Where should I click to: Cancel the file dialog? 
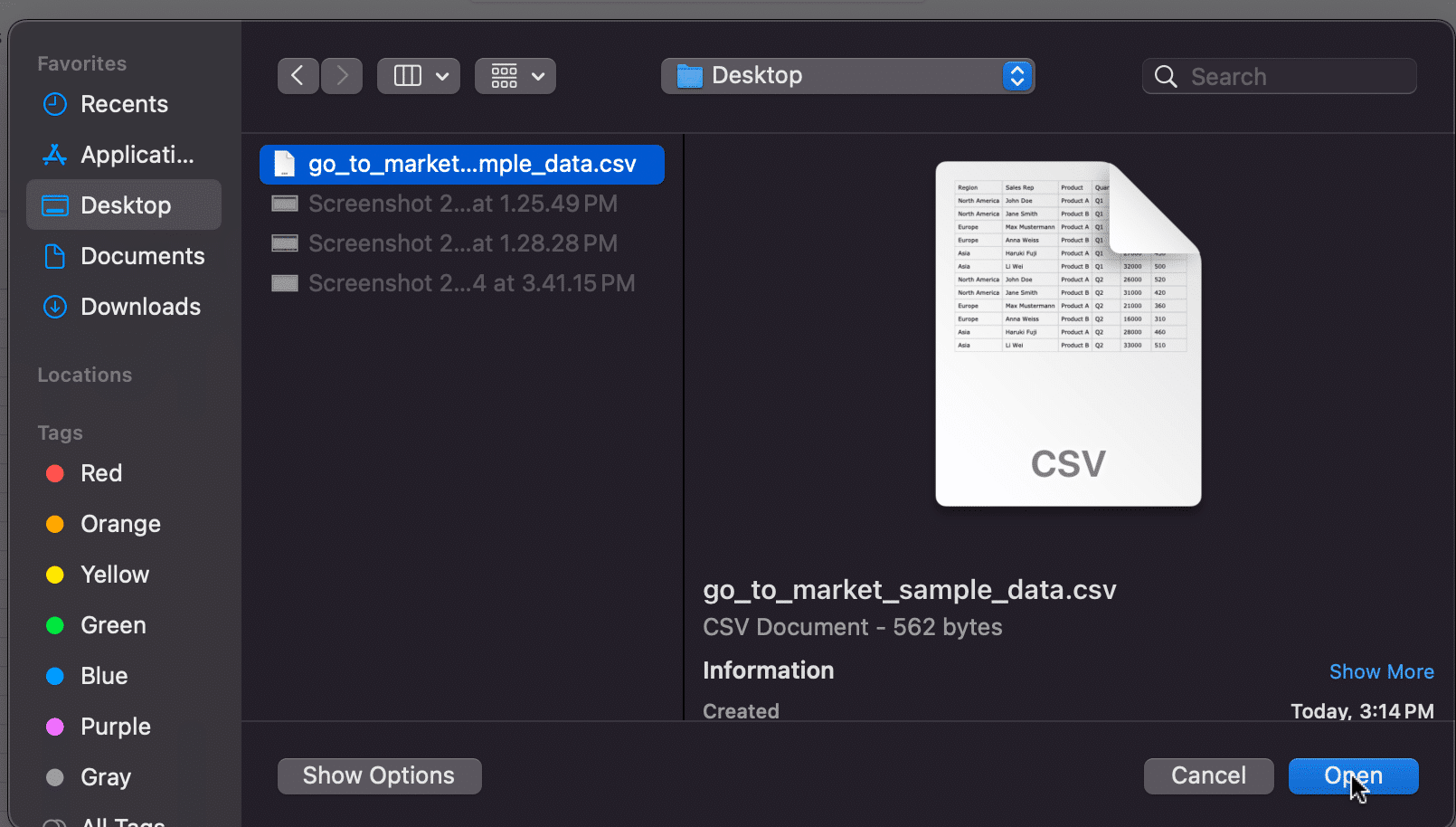pos(1208,776)
